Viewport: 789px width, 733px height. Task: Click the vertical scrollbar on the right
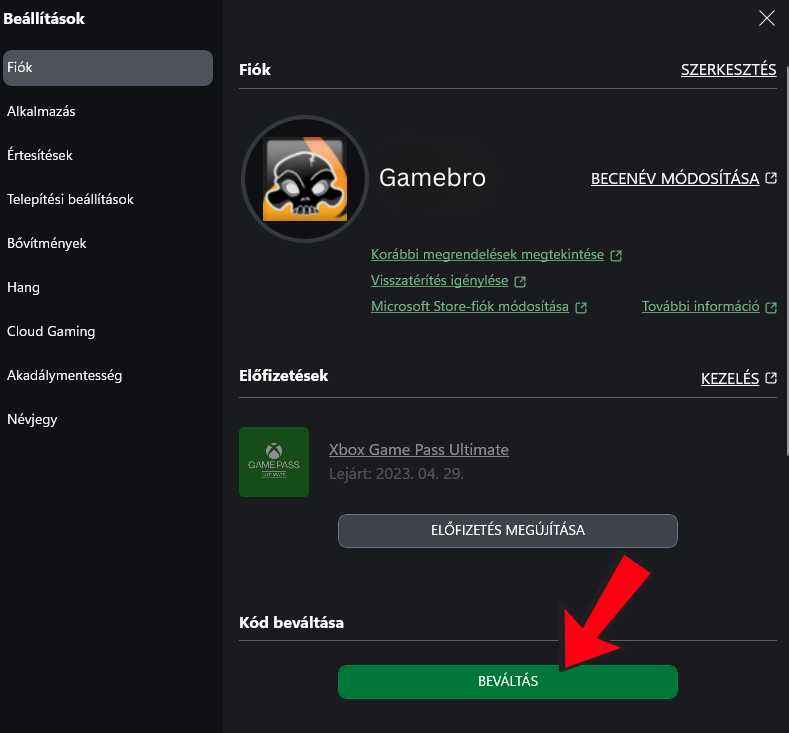click(x=786, y=262)
